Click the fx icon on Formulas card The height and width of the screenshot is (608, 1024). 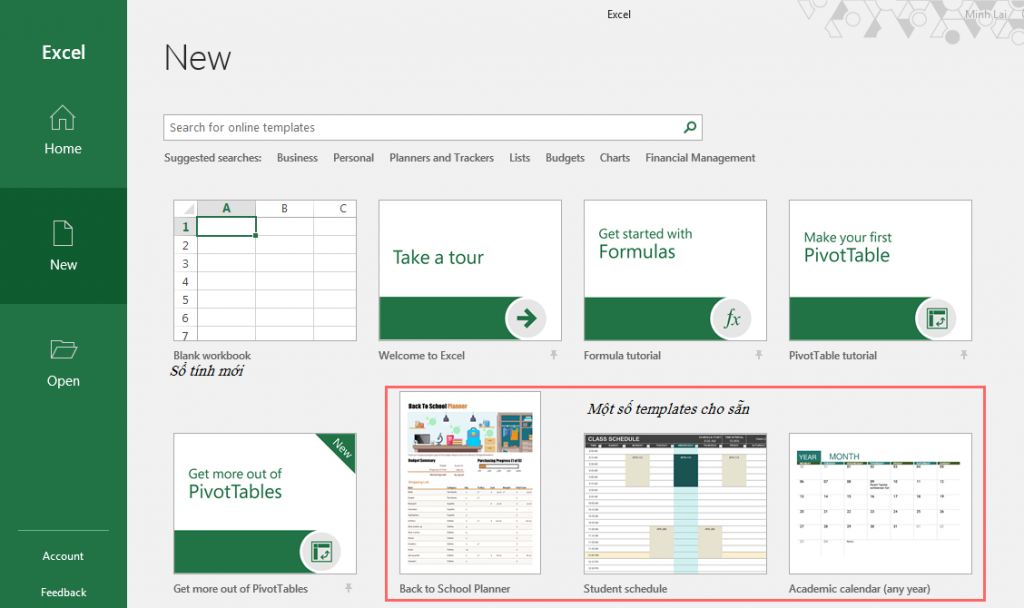point(731,318)
